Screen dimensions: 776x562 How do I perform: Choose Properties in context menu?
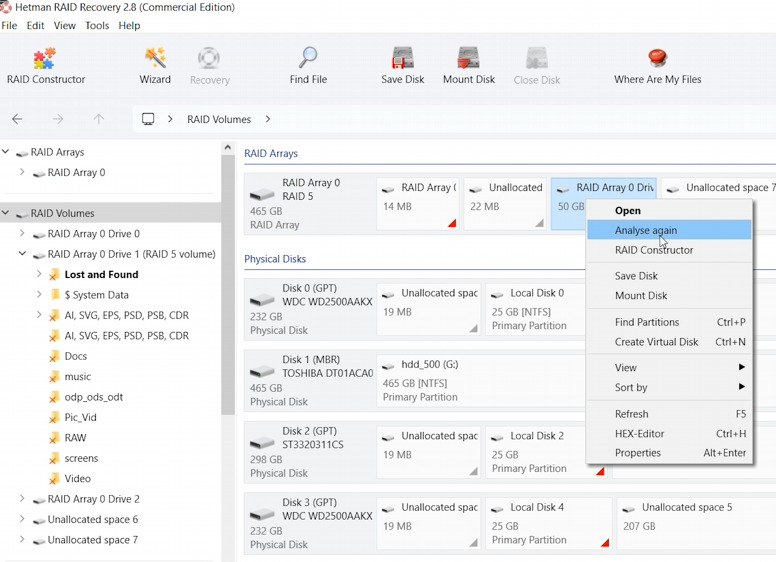(x=669, y=453)
